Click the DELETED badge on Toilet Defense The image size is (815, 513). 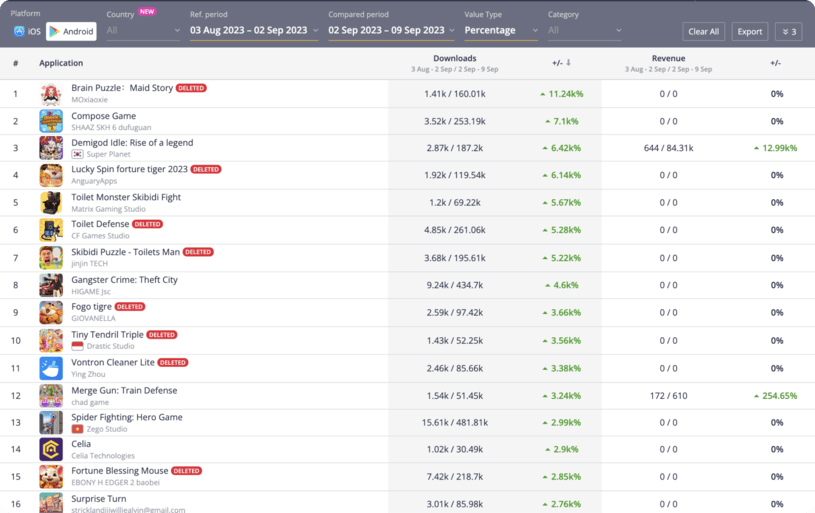[148, 224]
